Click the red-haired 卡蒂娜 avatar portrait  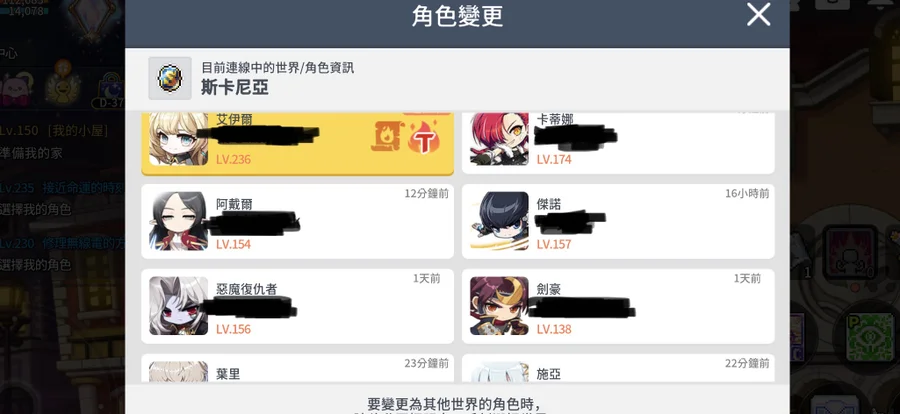tap(499, 140)
